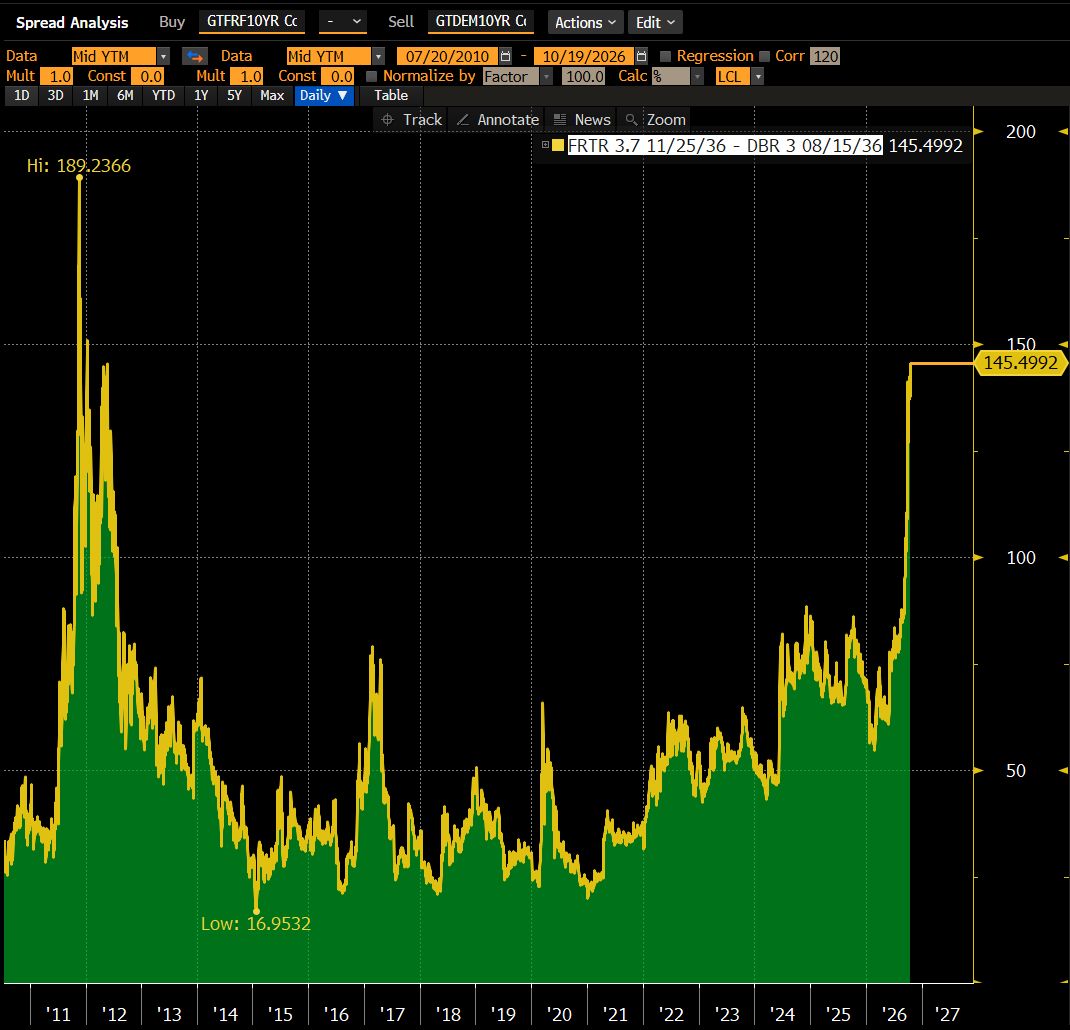Select the 3D range tab
The height and width of the screenshot is (1030, 1070).
pyautogui.click(x=55, y=96)
